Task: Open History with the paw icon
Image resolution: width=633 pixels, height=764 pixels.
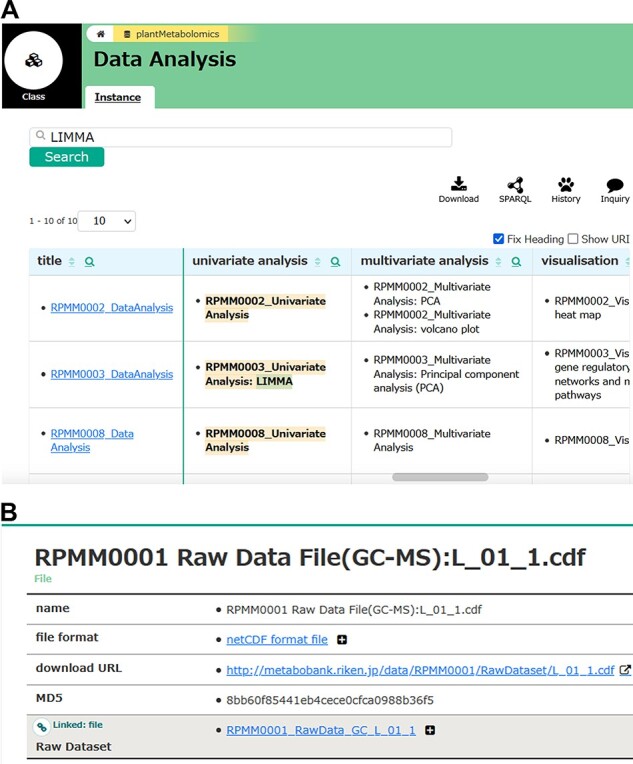Action: point(566,184)
